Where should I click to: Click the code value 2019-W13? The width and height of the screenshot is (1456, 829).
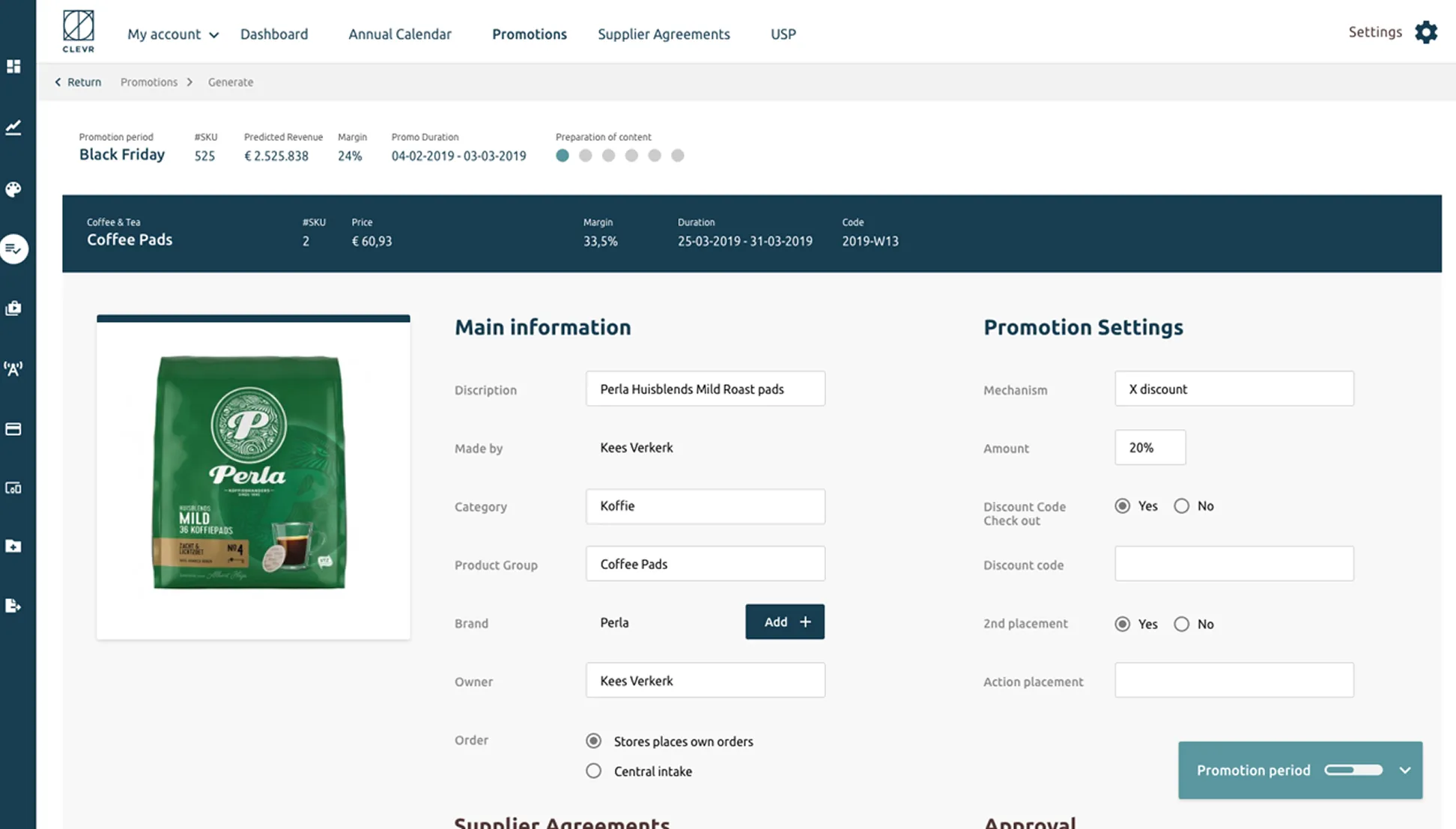pos(870,241)
